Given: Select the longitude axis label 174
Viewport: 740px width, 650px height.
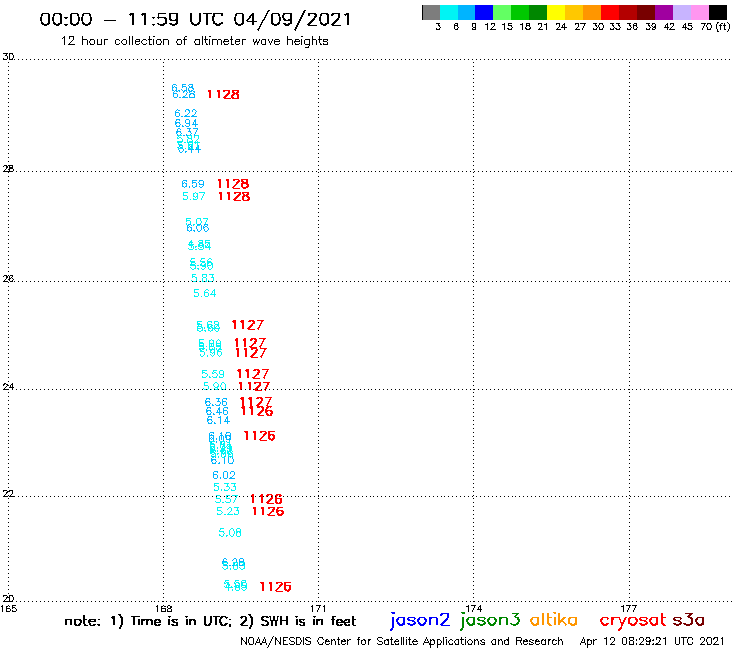Looking at the screenshot, I should click(473, 608).
